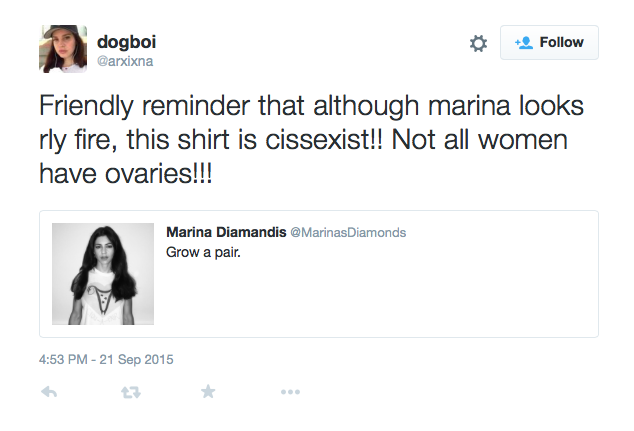Open dogboi's profile avatar picture
This screenshot has height=431, width=634.
tap(63, 49)
